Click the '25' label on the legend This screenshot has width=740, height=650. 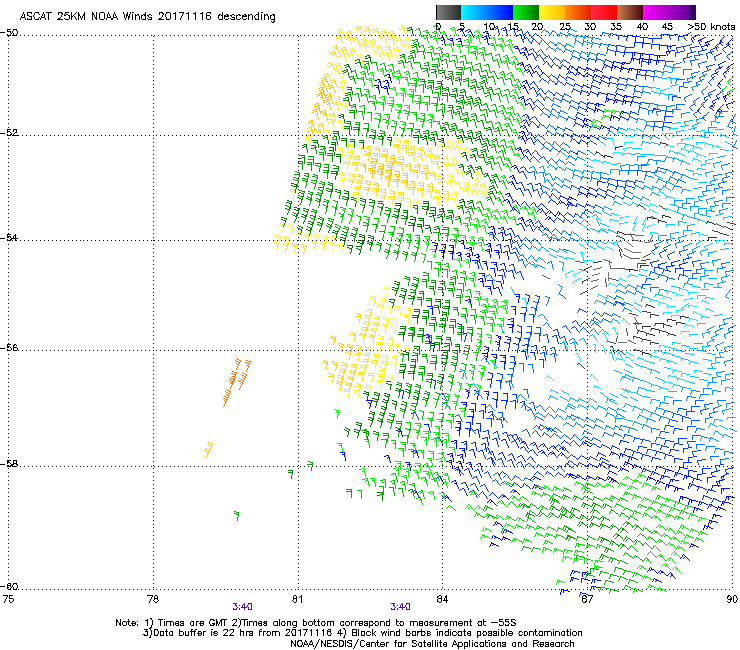[565, 27]
